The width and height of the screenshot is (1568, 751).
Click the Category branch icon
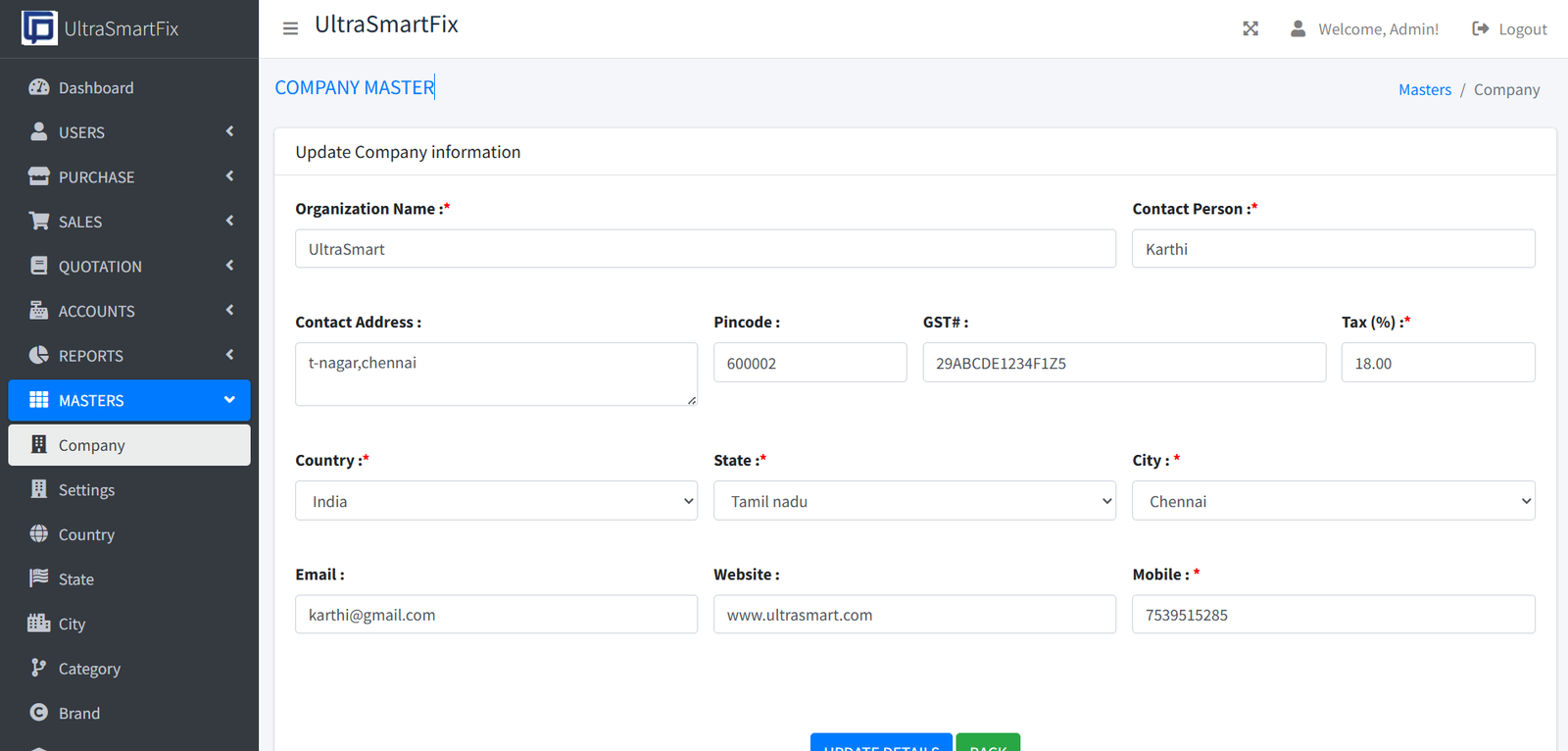(39, 668)
